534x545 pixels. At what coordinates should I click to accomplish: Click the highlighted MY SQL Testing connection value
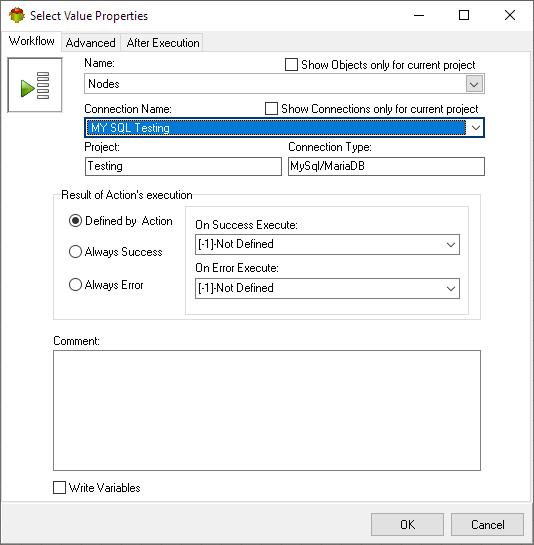(x=276, y=128)
